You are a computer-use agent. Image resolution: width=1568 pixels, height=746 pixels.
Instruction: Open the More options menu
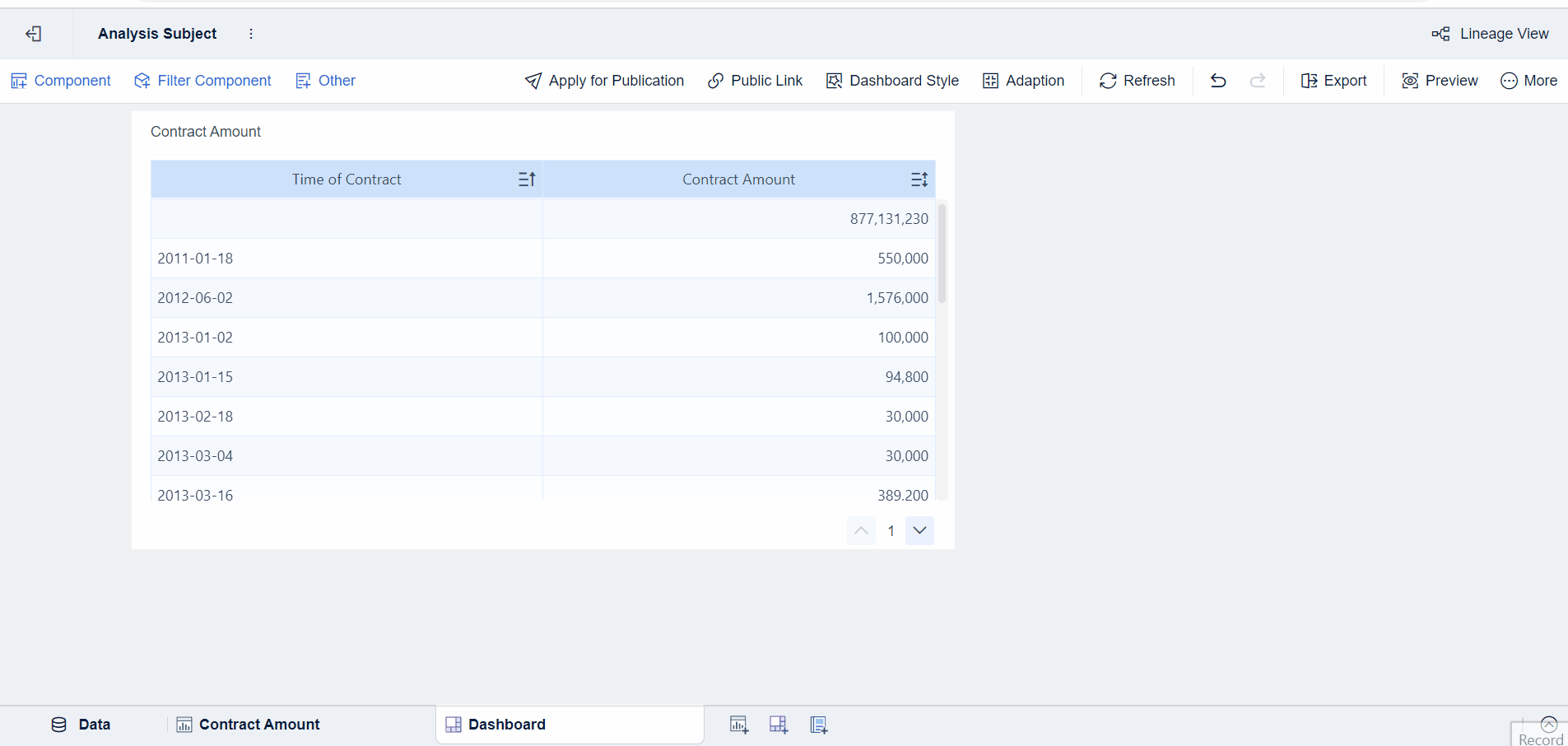(x=1529, y=80)
